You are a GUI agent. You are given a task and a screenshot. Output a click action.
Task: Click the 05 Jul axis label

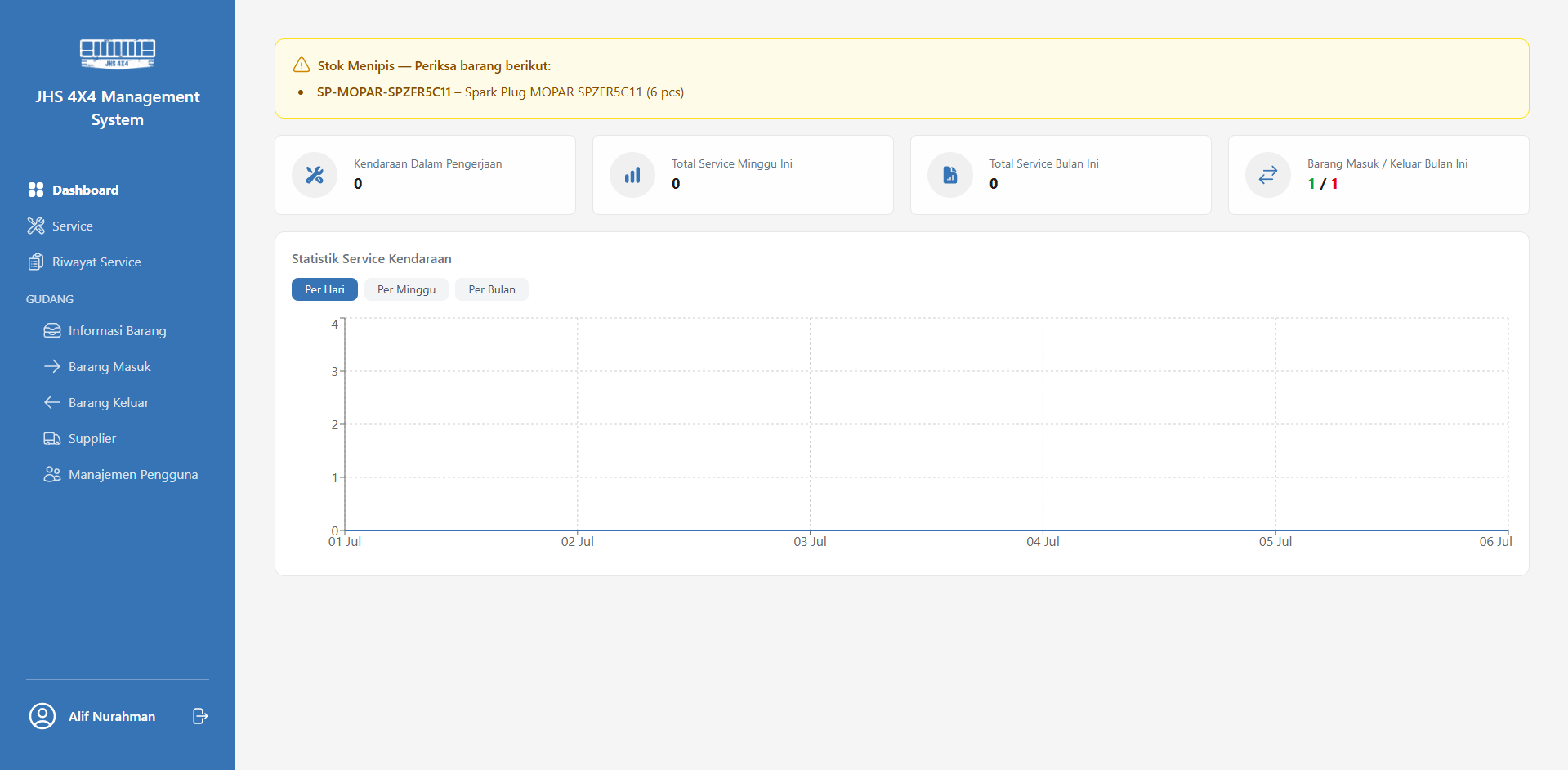1275,541
